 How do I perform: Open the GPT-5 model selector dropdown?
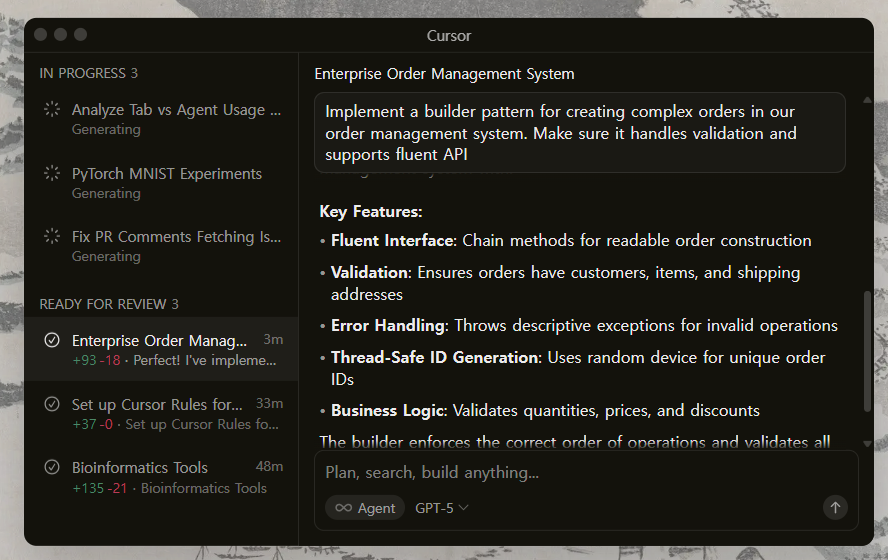[x=442, y=508]
